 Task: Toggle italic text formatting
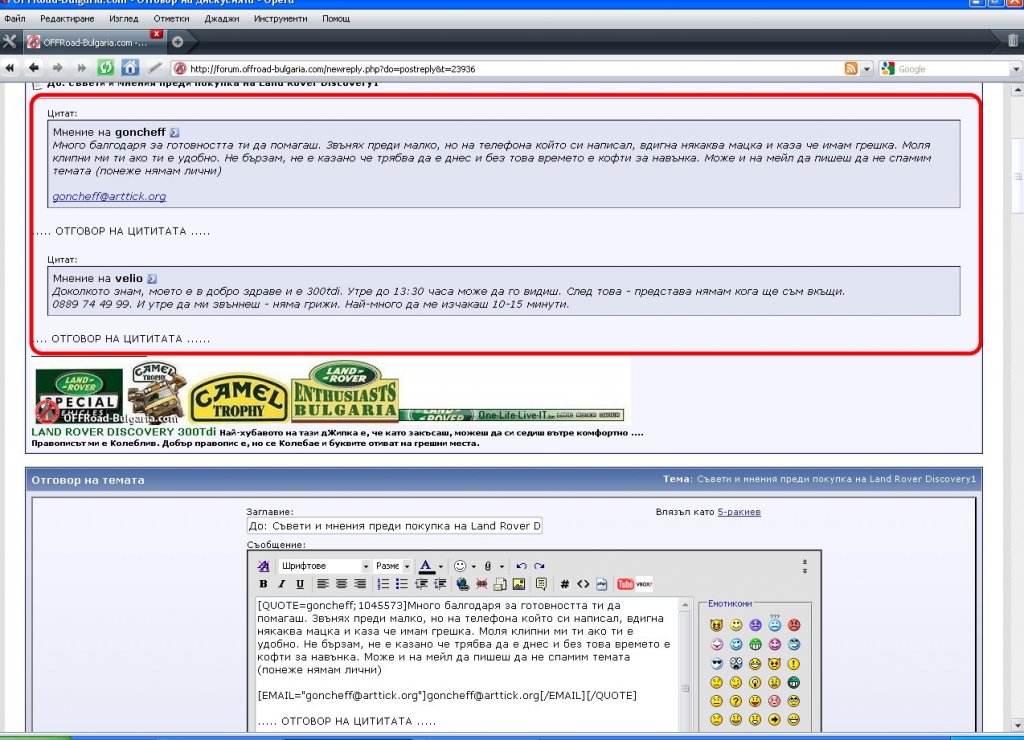[282, 584]
